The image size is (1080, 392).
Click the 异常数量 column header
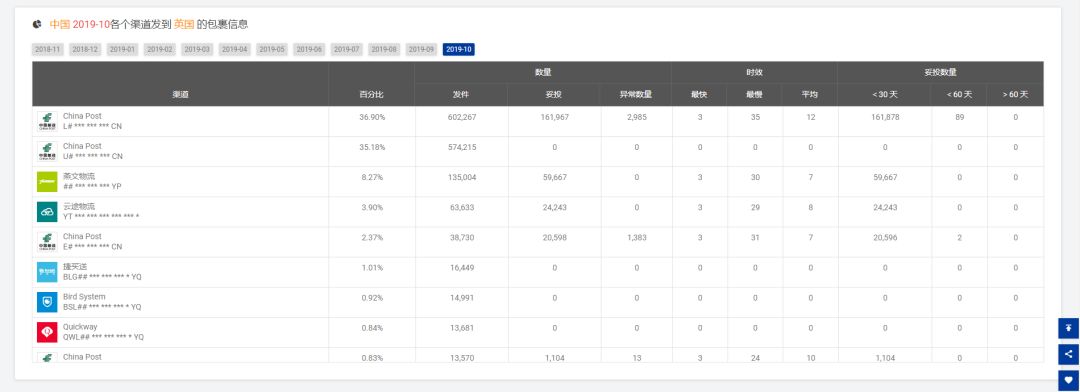click(x=636, y=94)
